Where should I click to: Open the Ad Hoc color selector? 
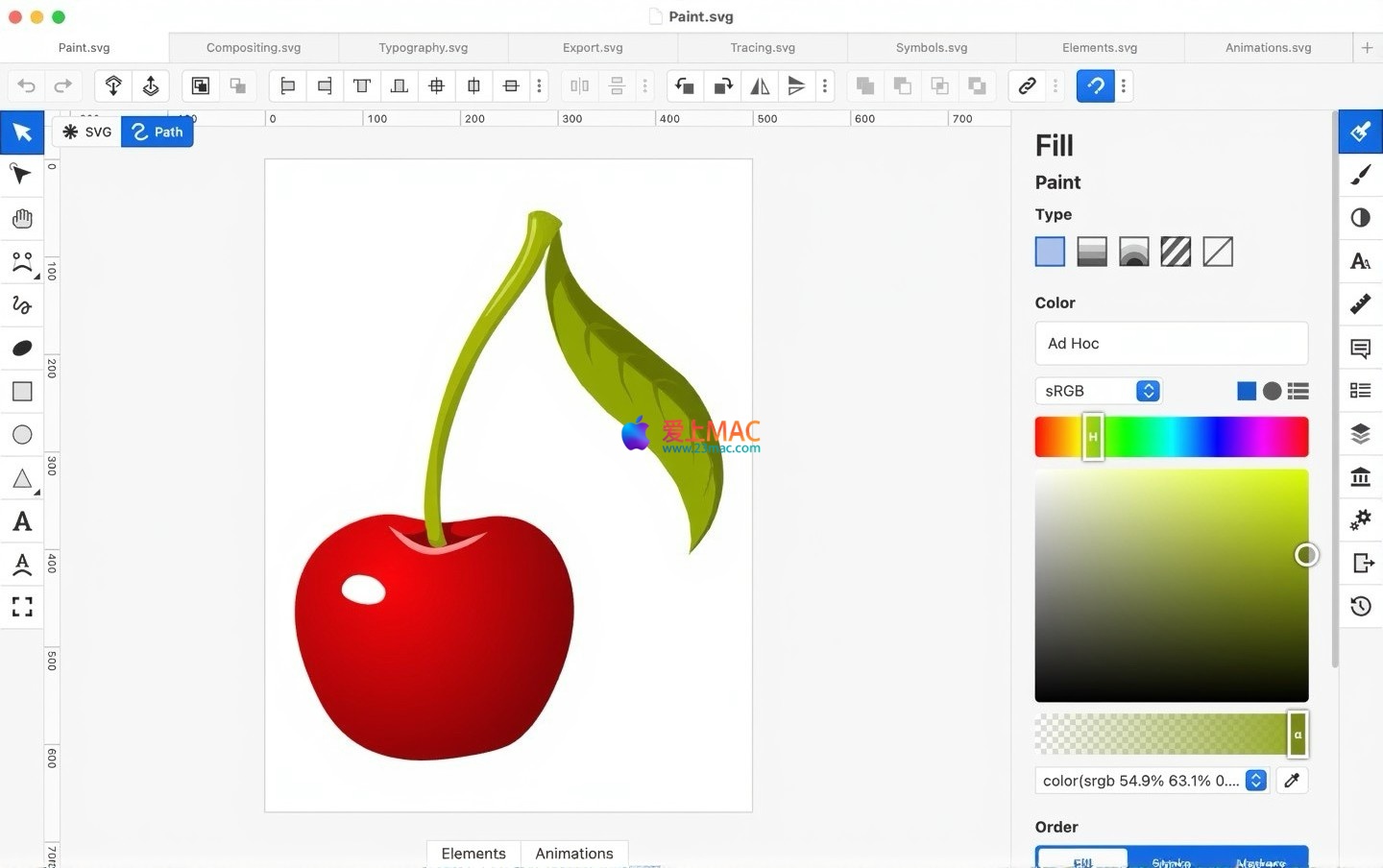click(1171, 344)
